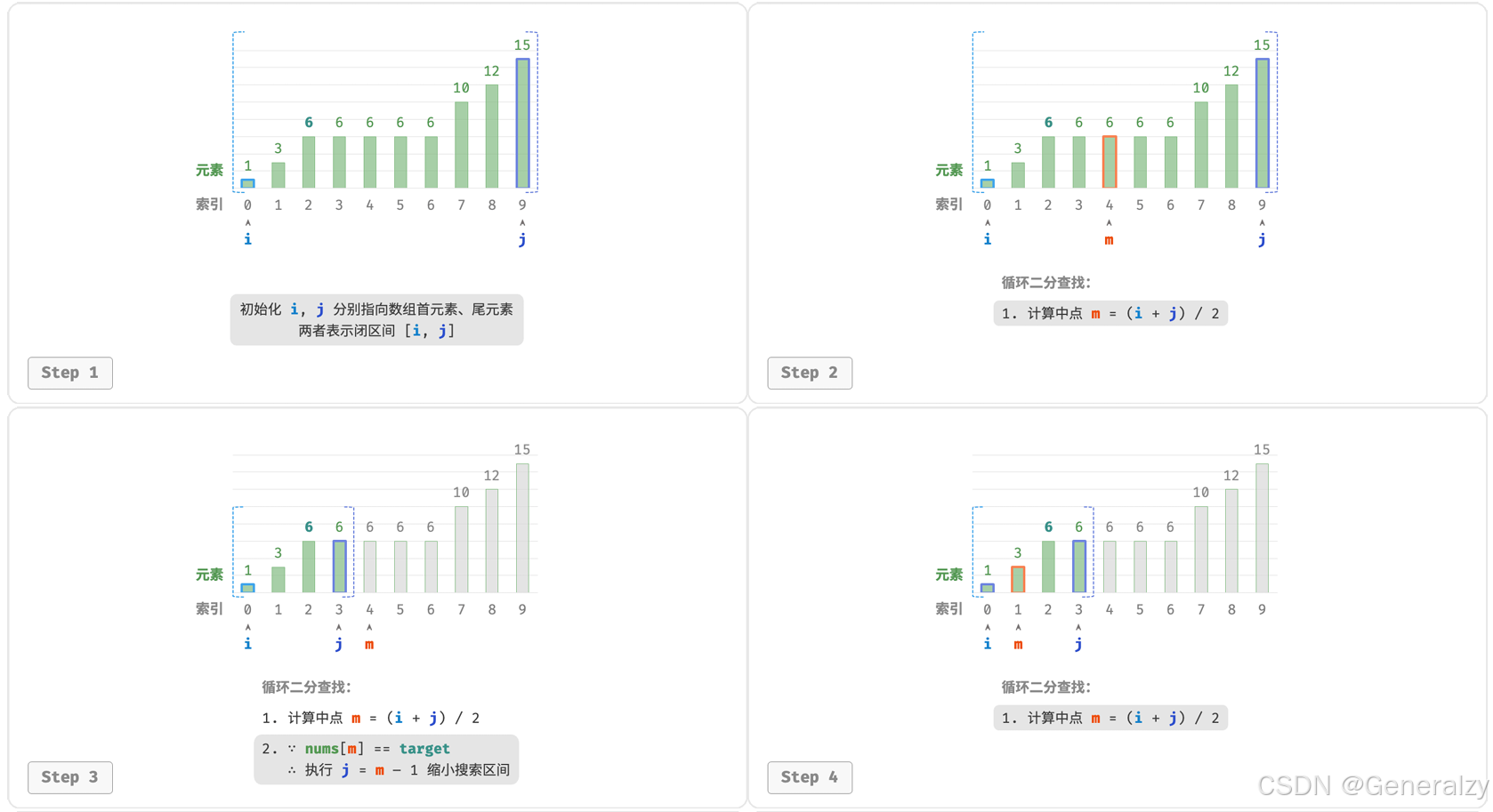Click the red pointer label m in Step 3
This screenshot has height=812, width=1493.
[x=369, y=645]
